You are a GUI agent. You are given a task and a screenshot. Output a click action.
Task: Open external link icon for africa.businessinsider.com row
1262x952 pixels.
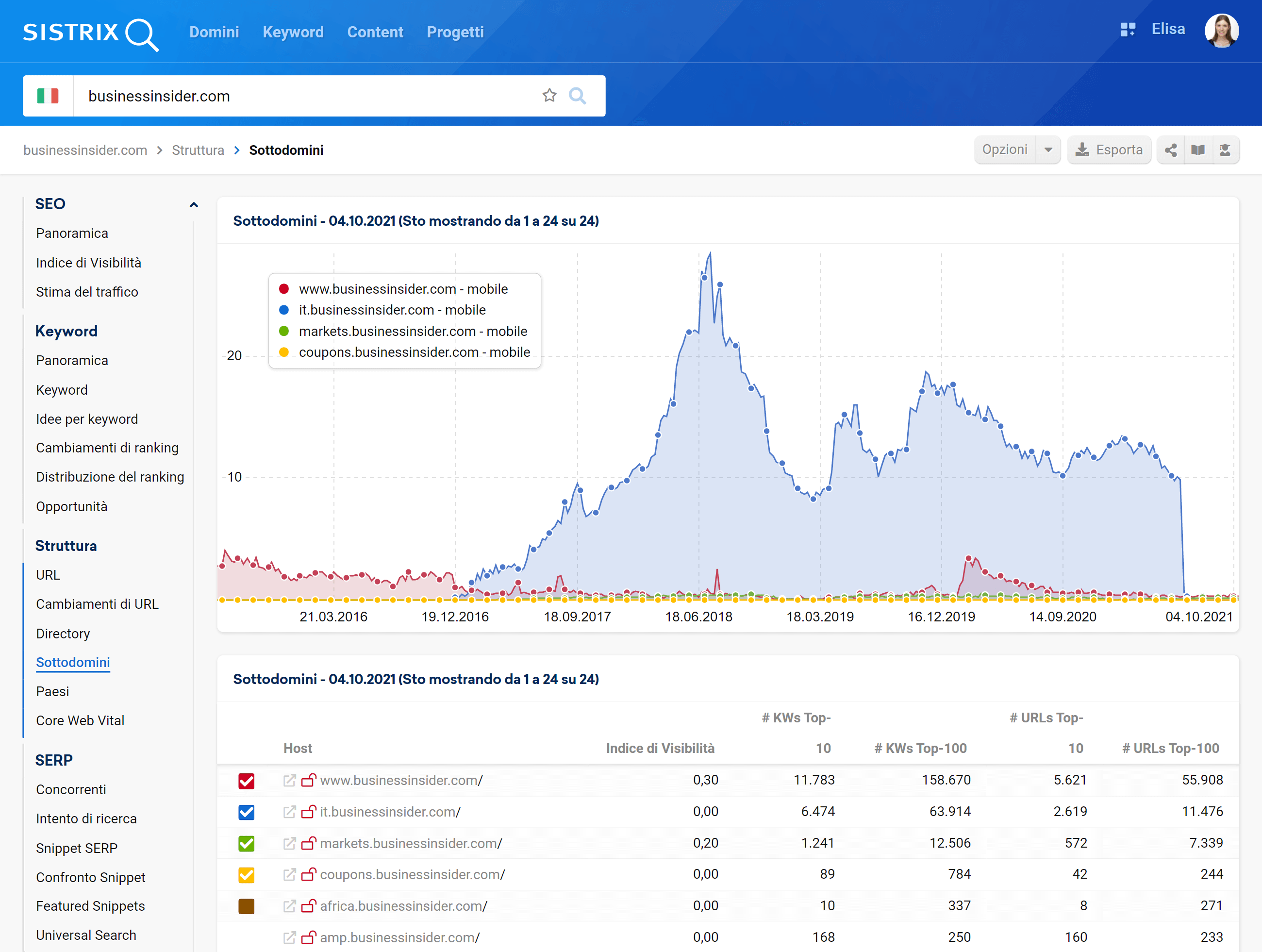pyautogui.click(x=289, y=906)
